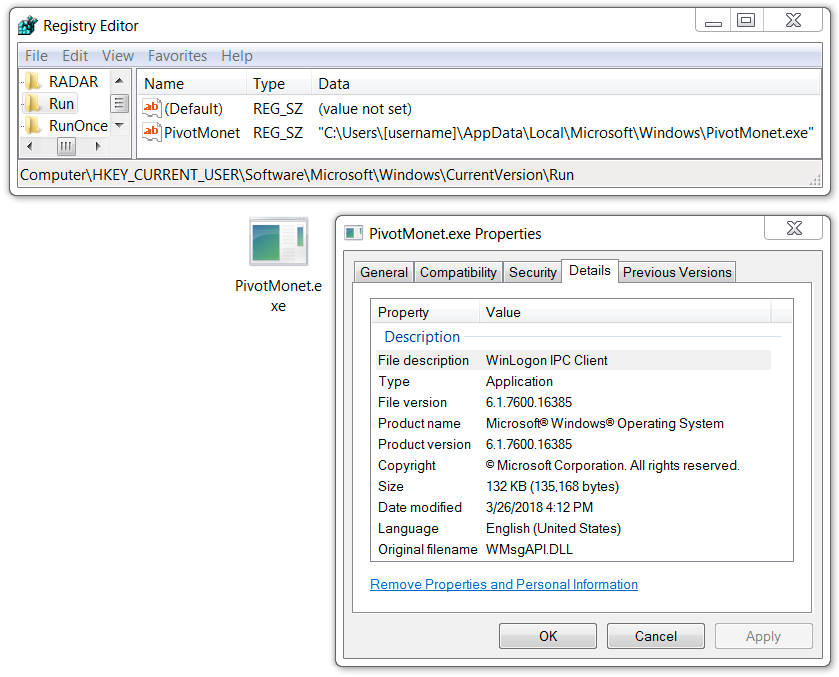Click the Value column header in Details
The width and height of the screenshot is (839, 677).
(625, 312)
